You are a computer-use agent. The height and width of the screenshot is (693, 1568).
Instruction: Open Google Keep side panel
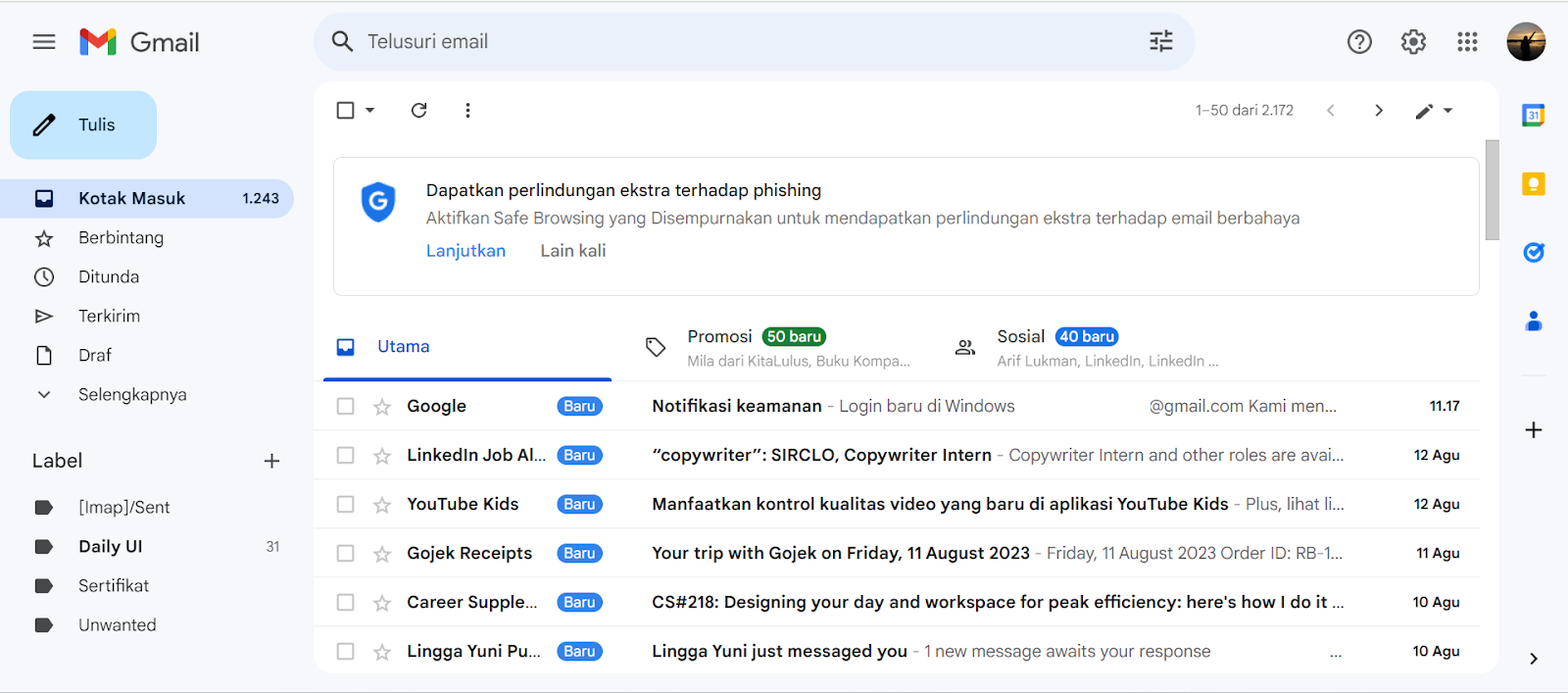1534,183
